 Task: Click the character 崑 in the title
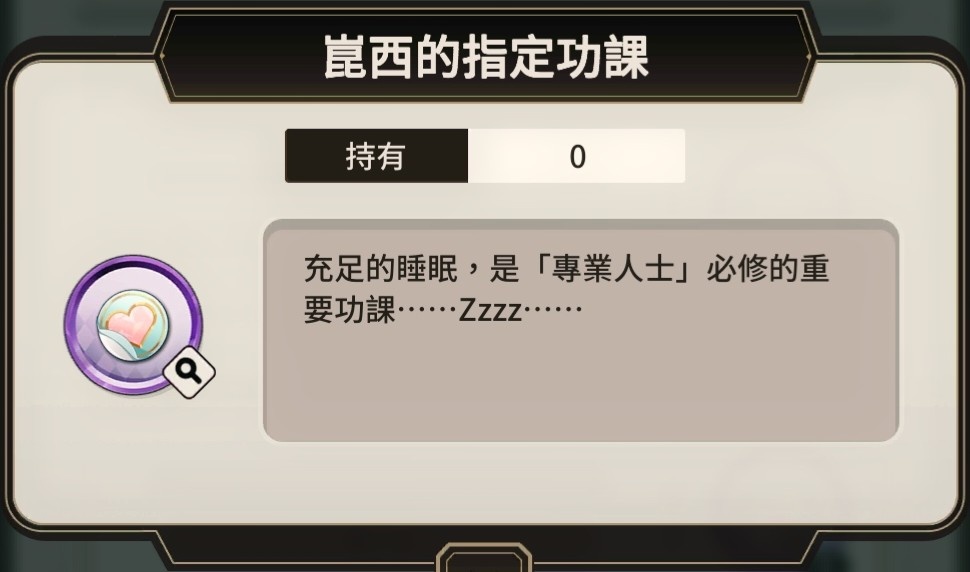[346, 57]
